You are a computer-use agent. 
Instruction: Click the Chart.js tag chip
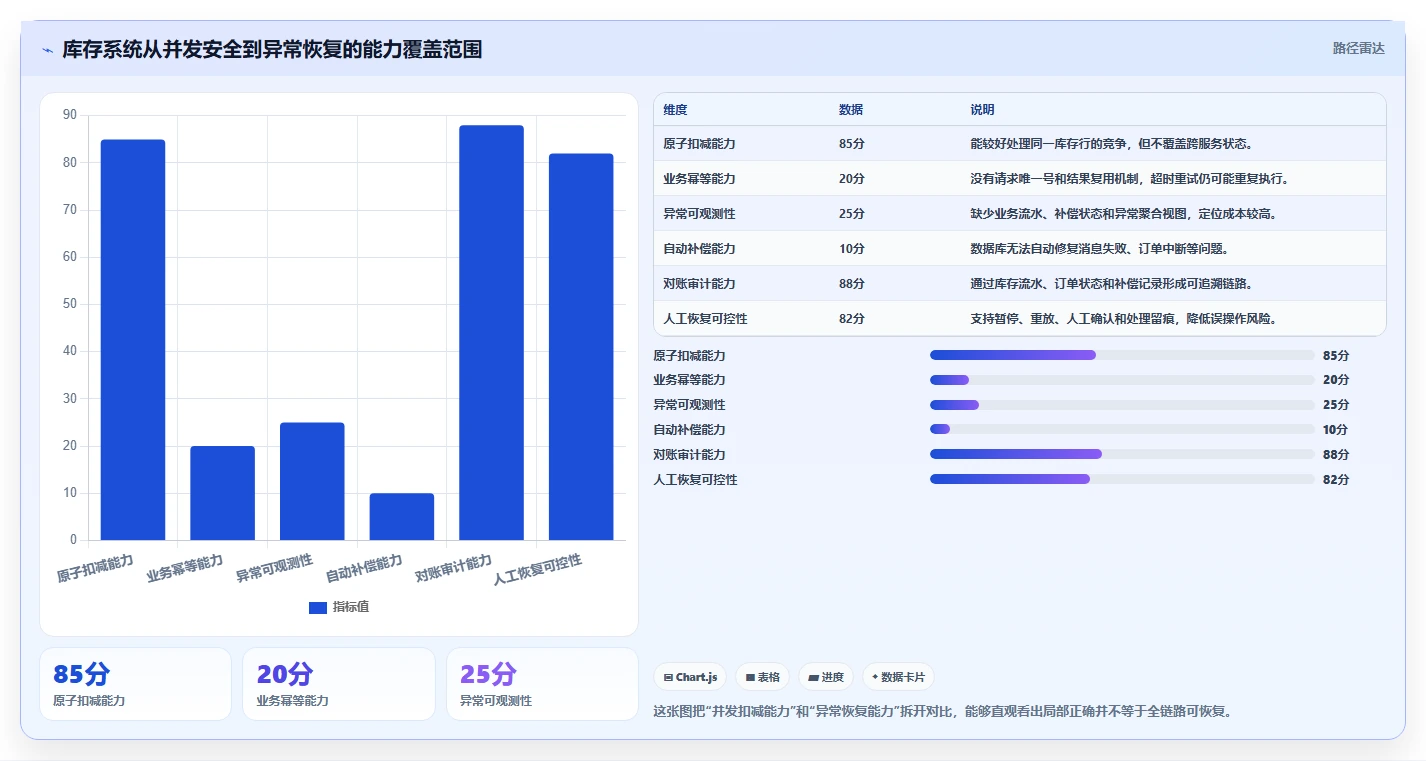click(690, 677)
